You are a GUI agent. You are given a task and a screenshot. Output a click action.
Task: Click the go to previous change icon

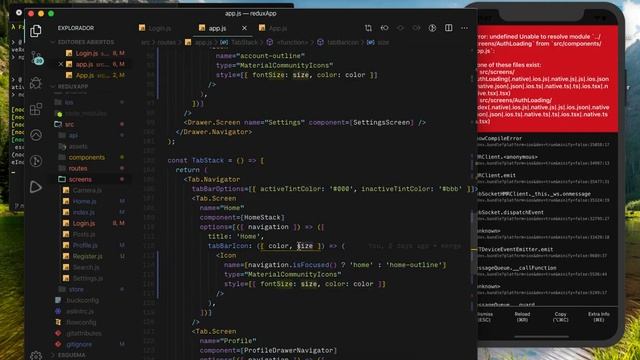(x=384, y=28)
